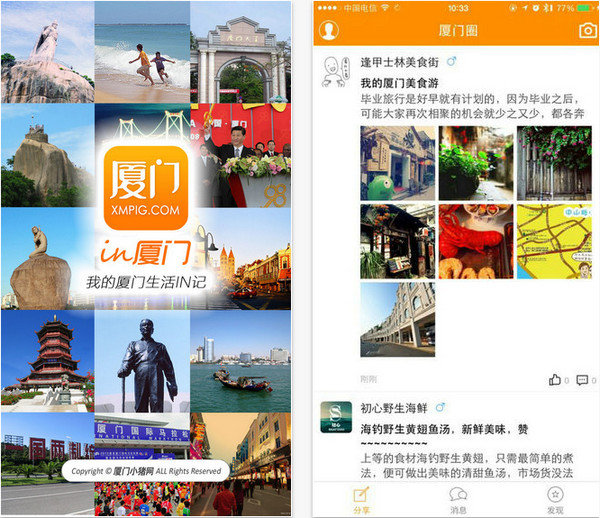View the old shop street photo
Image resolution: width=600 pixels, height=518 pixels.
pos(398,241)
